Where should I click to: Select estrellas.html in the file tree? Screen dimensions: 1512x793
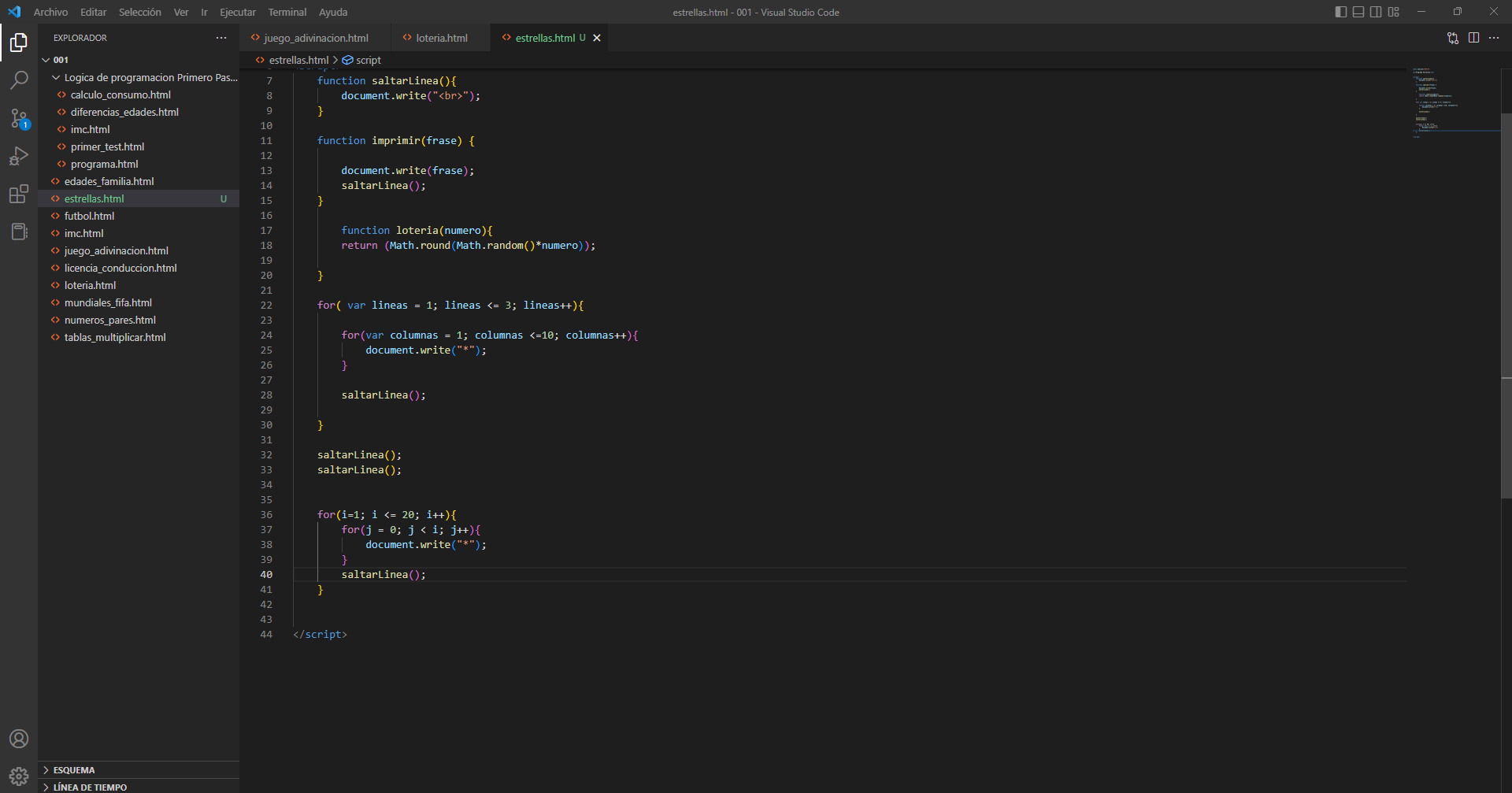pos(139,198)
